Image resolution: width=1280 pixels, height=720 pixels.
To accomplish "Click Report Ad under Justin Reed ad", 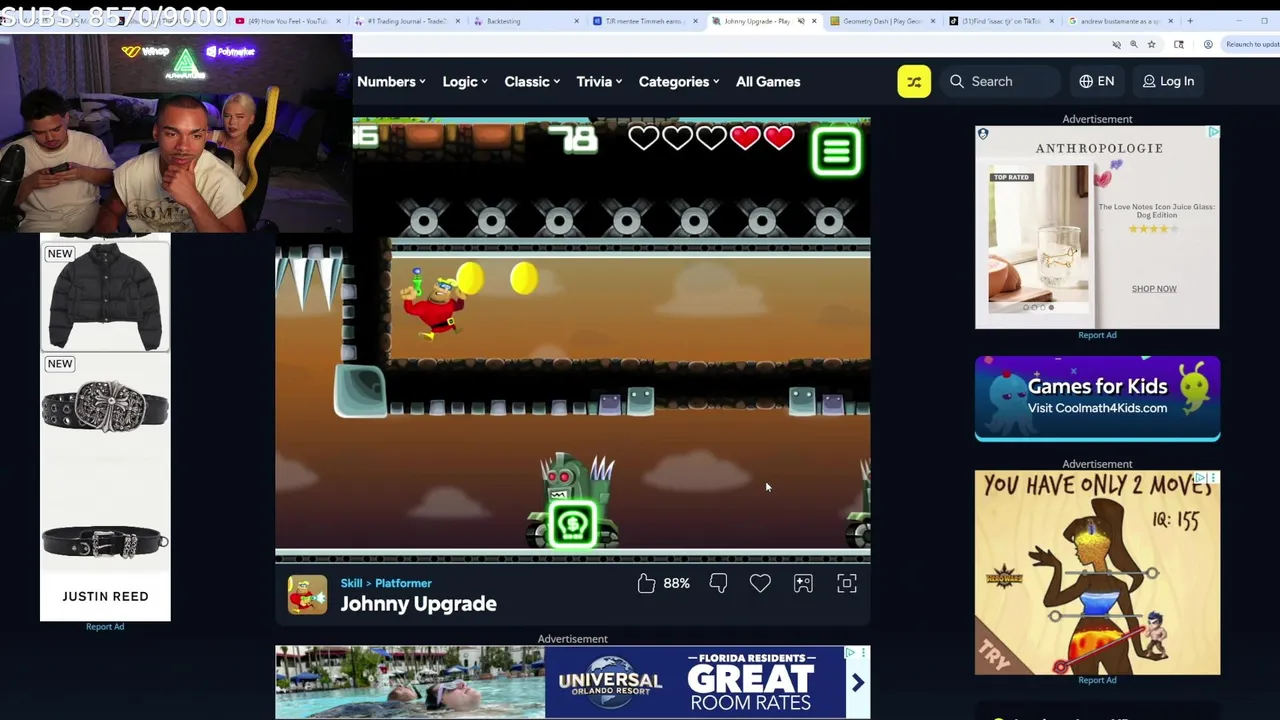I will coord(105,627).
